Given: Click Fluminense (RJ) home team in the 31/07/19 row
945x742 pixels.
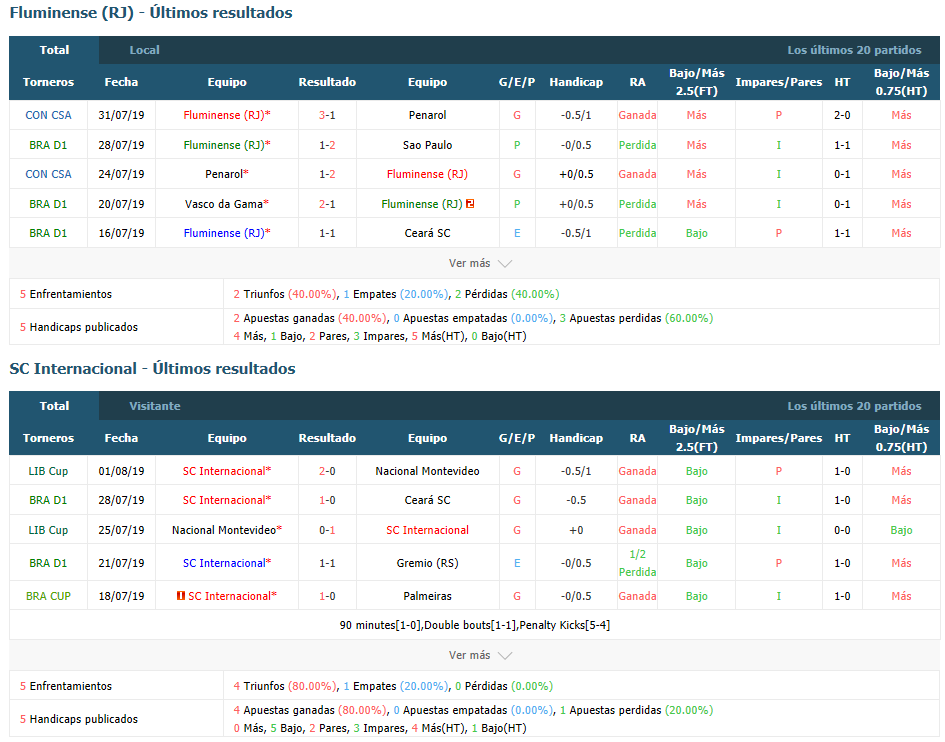Looking at the screenshot, I should coord(224,115).
